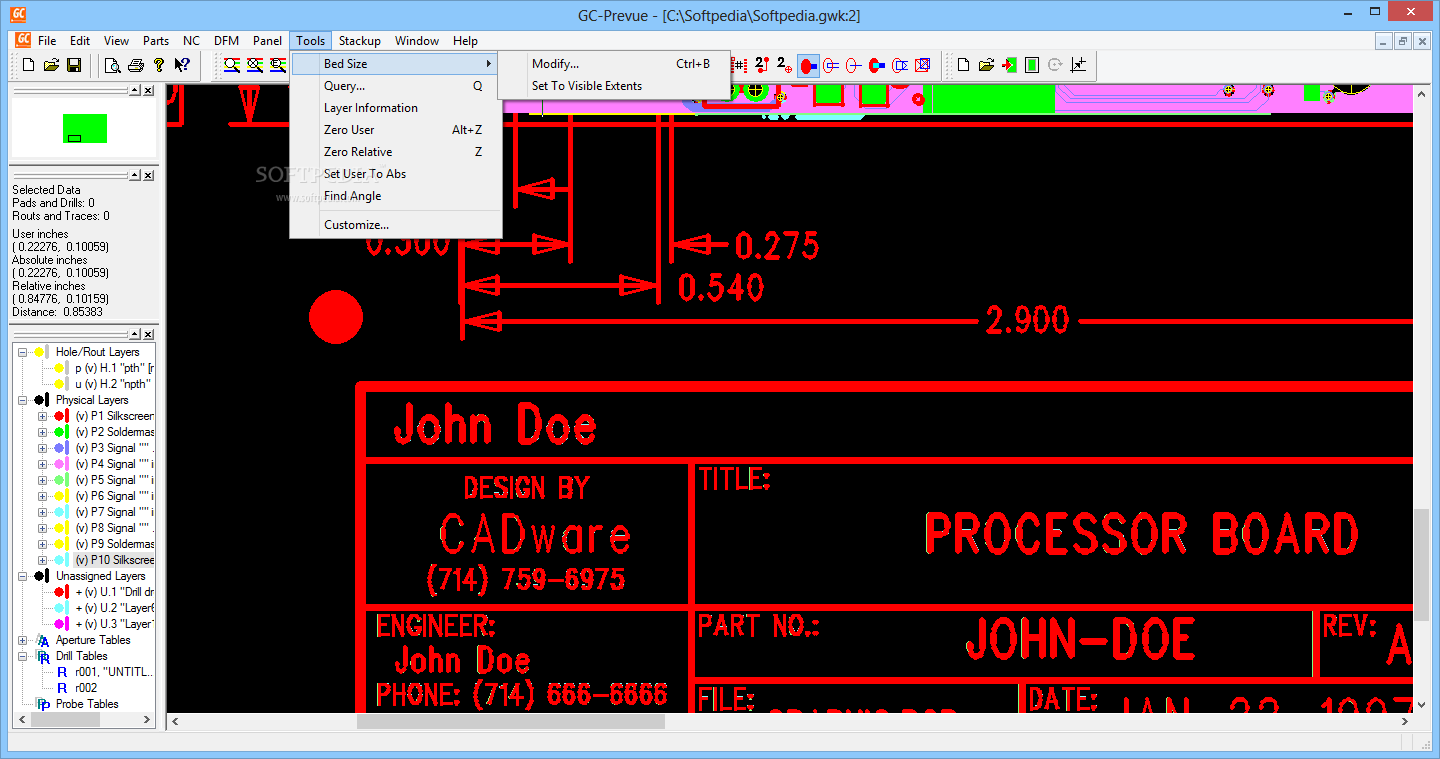Screen dimensions: 1440x759
Task: Close the thumbnail overview panel
Action: [x=148, y=90]
